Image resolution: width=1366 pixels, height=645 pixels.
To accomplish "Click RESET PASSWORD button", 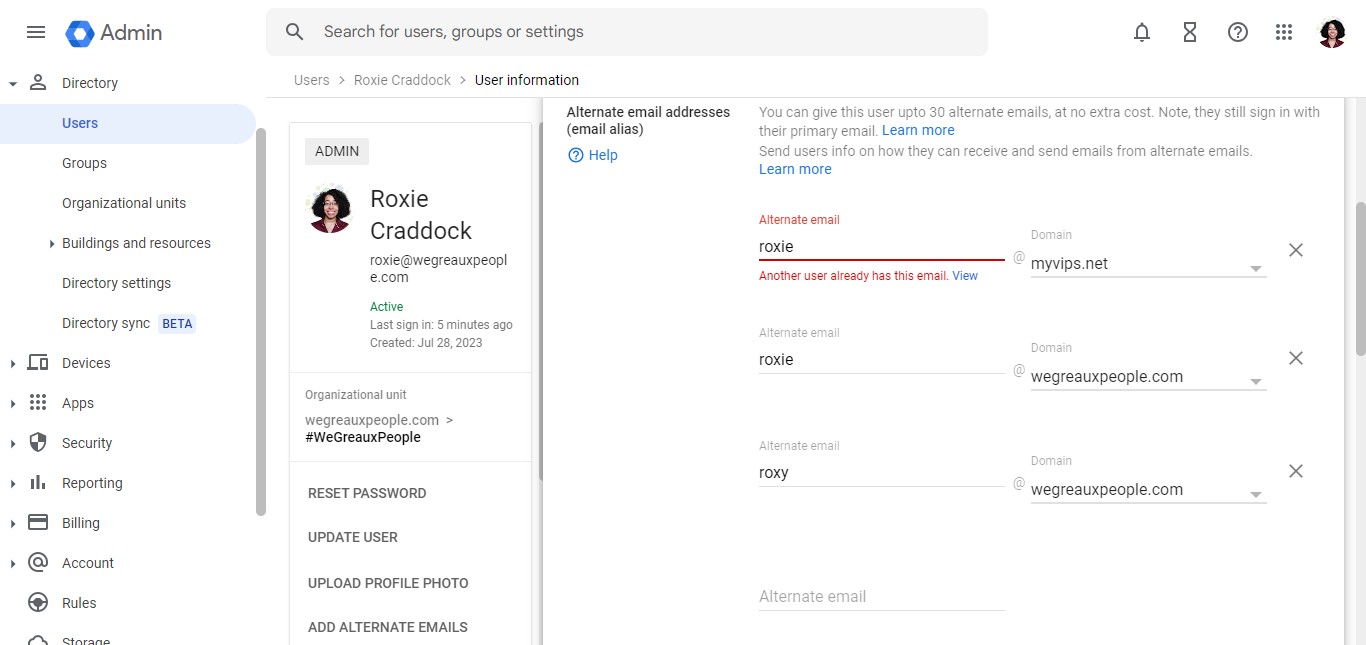I will (367, 493).
